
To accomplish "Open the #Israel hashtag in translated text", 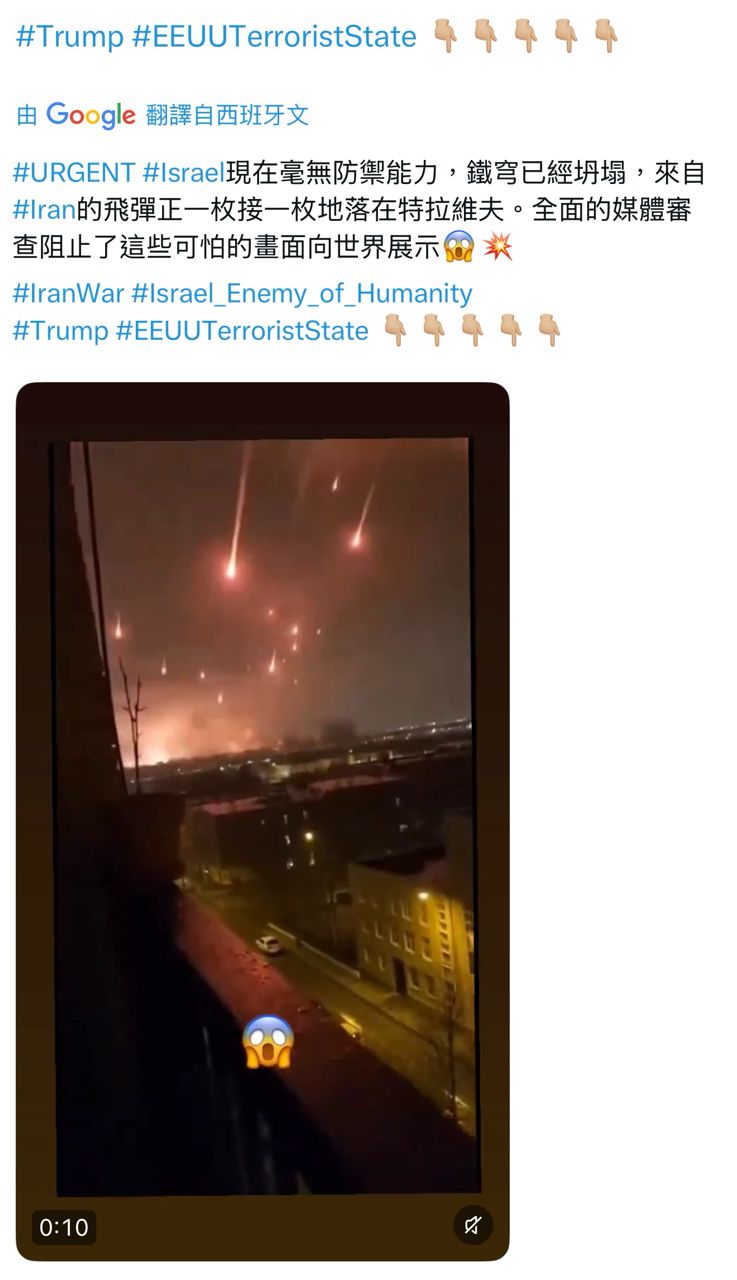I will coord(184,172).
